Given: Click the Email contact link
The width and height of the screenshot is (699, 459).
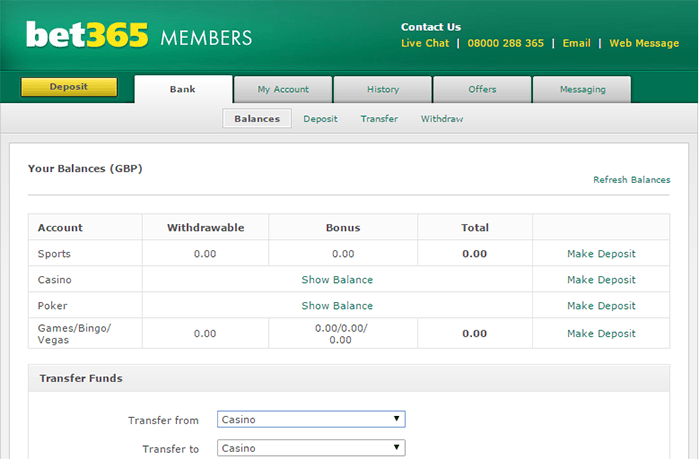Looking at the screenshot, I should (x=576, y=43).
